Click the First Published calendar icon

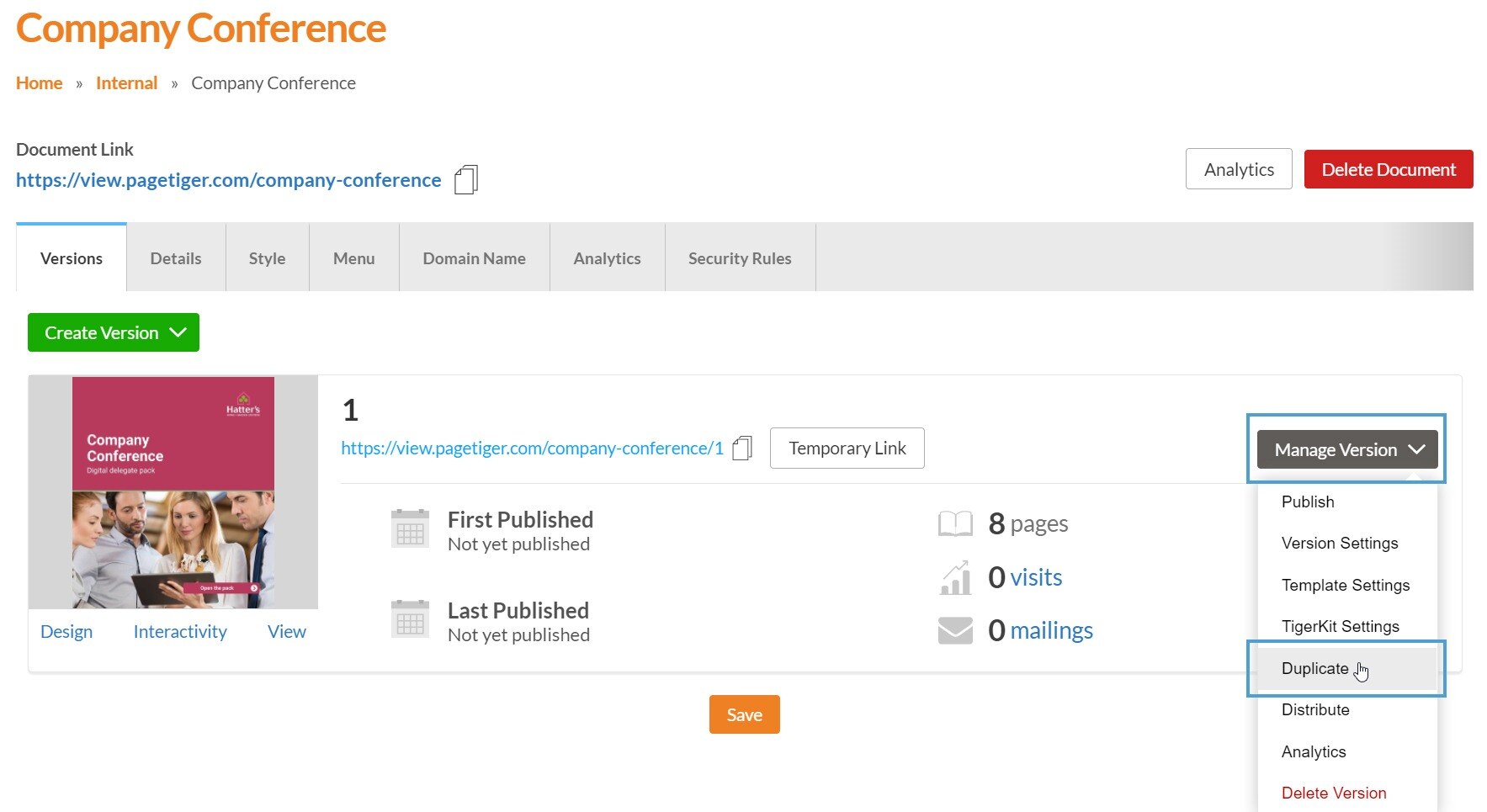[410, 529]
